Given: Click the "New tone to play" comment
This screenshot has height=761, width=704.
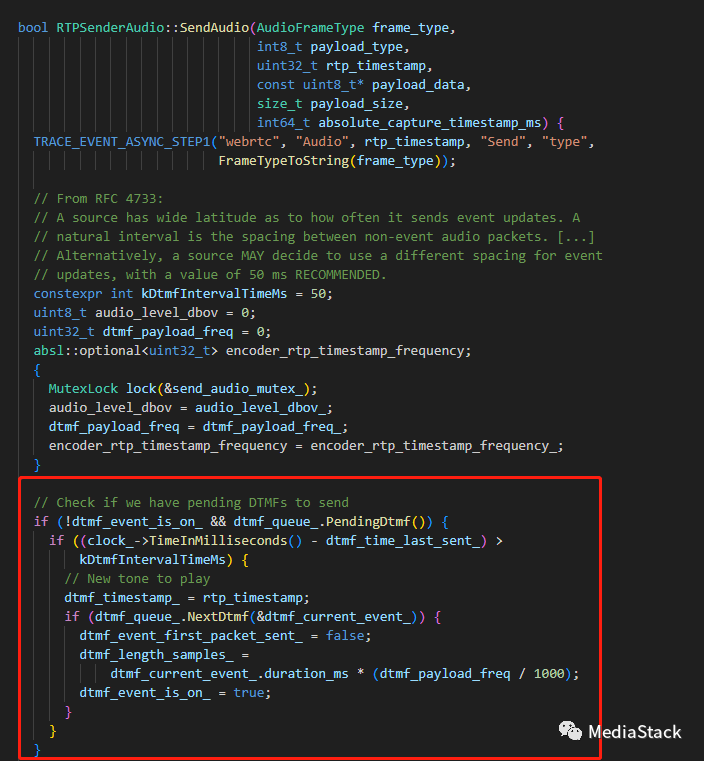Looking at the screenshot, I should point(137,578).
